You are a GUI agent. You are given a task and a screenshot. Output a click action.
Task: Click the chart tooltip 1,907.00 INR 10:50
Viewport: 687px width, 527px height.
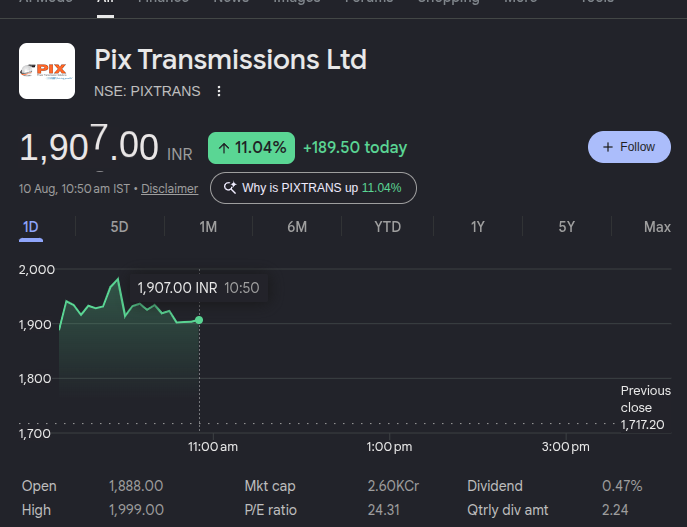(198, 288)
